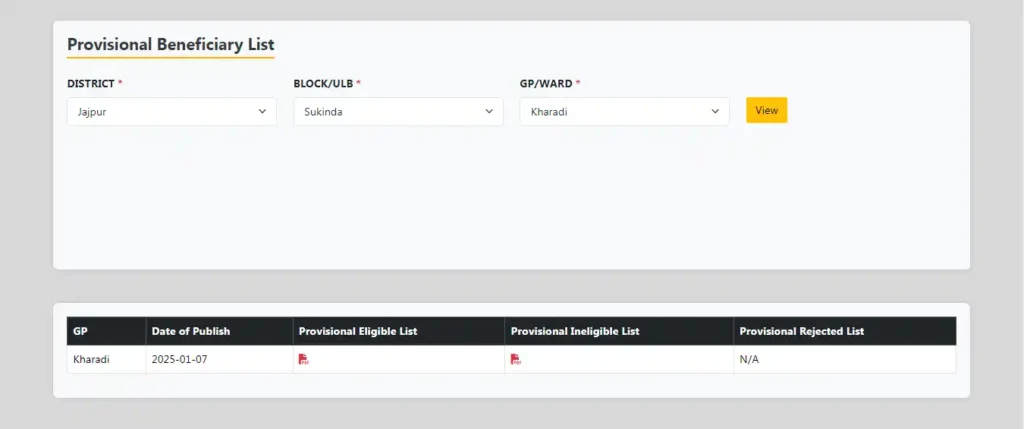Expand the DISTRICT dropdown showing Jajpur
This screenshot has height=429, width=1024.
click(172, 112)
